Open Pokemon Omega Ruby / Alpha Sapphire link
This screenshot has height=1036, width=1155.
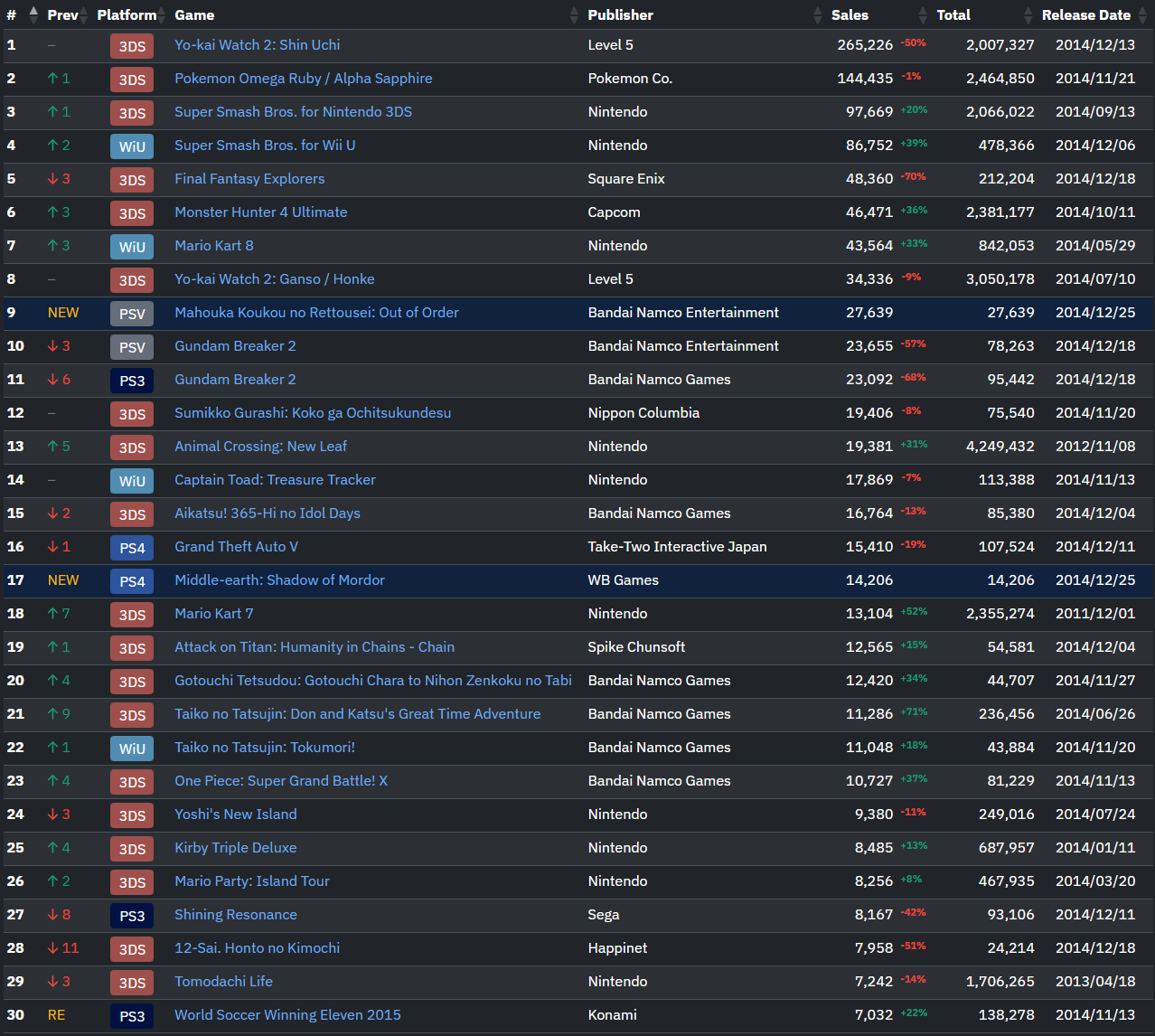pyautogui.click(x=304, y=78)
